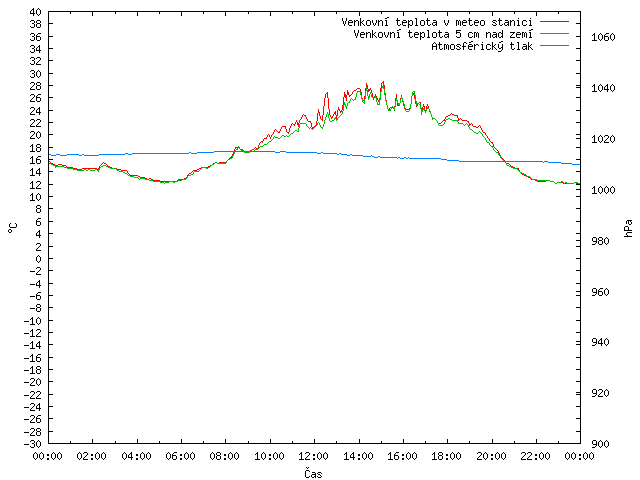
Task: Click the red temperature peak near 15:00
Action: (x=383, y=82)
